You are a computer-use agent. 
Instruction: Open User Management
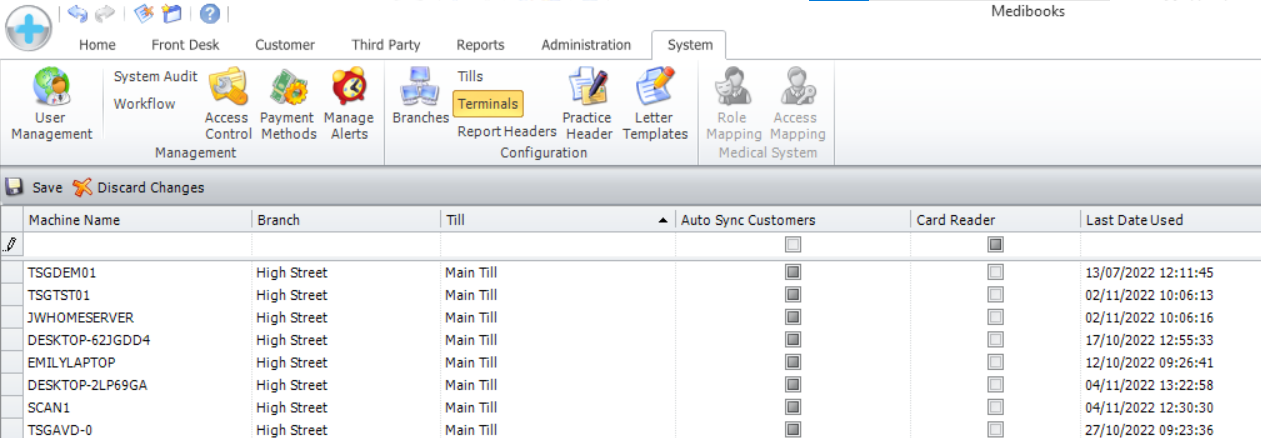[51, 104]
